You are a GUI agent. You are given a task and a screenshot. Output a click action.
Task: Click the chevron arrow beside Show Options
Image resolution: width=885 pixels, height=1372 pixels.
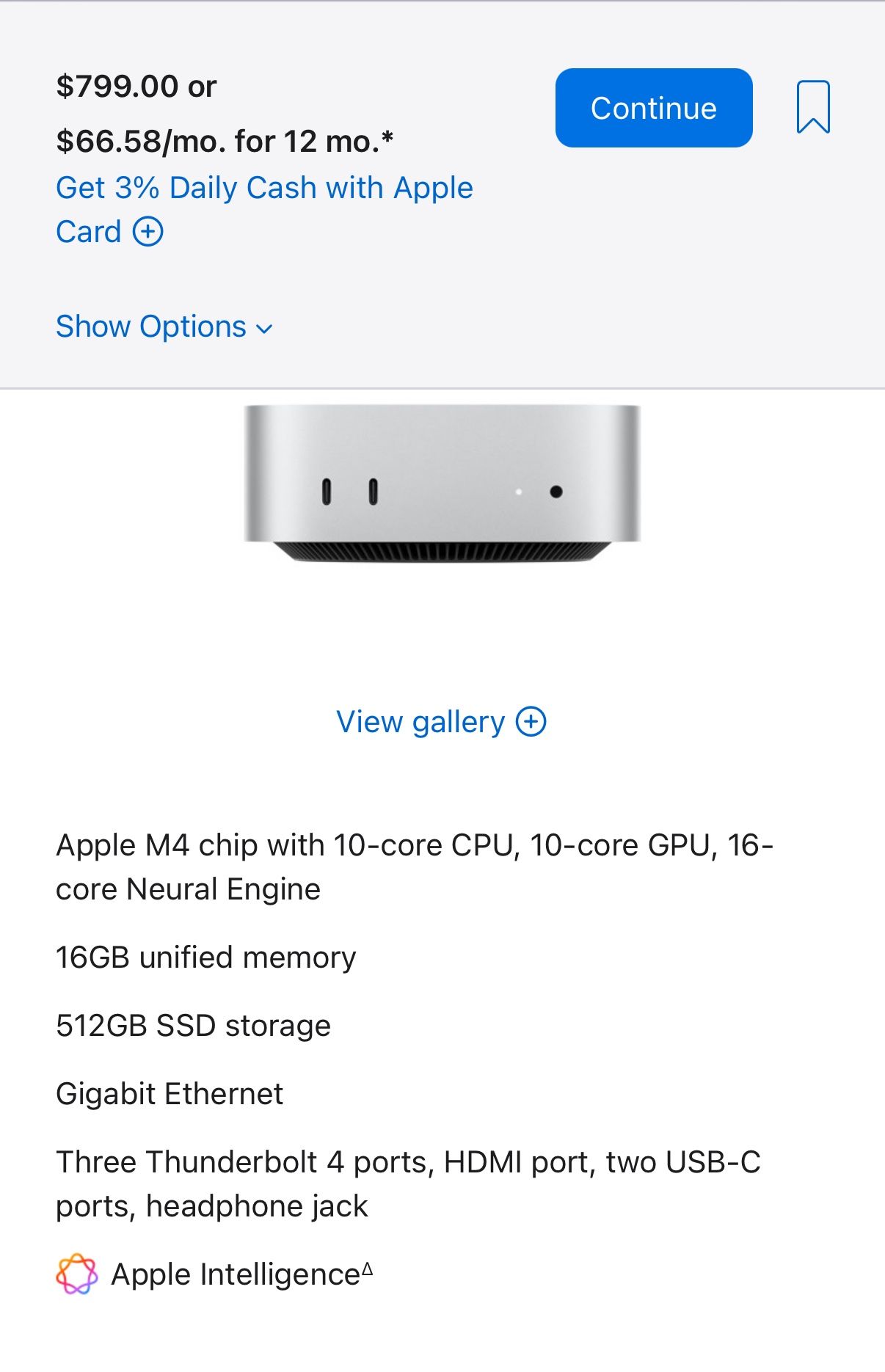pos(264,329)
